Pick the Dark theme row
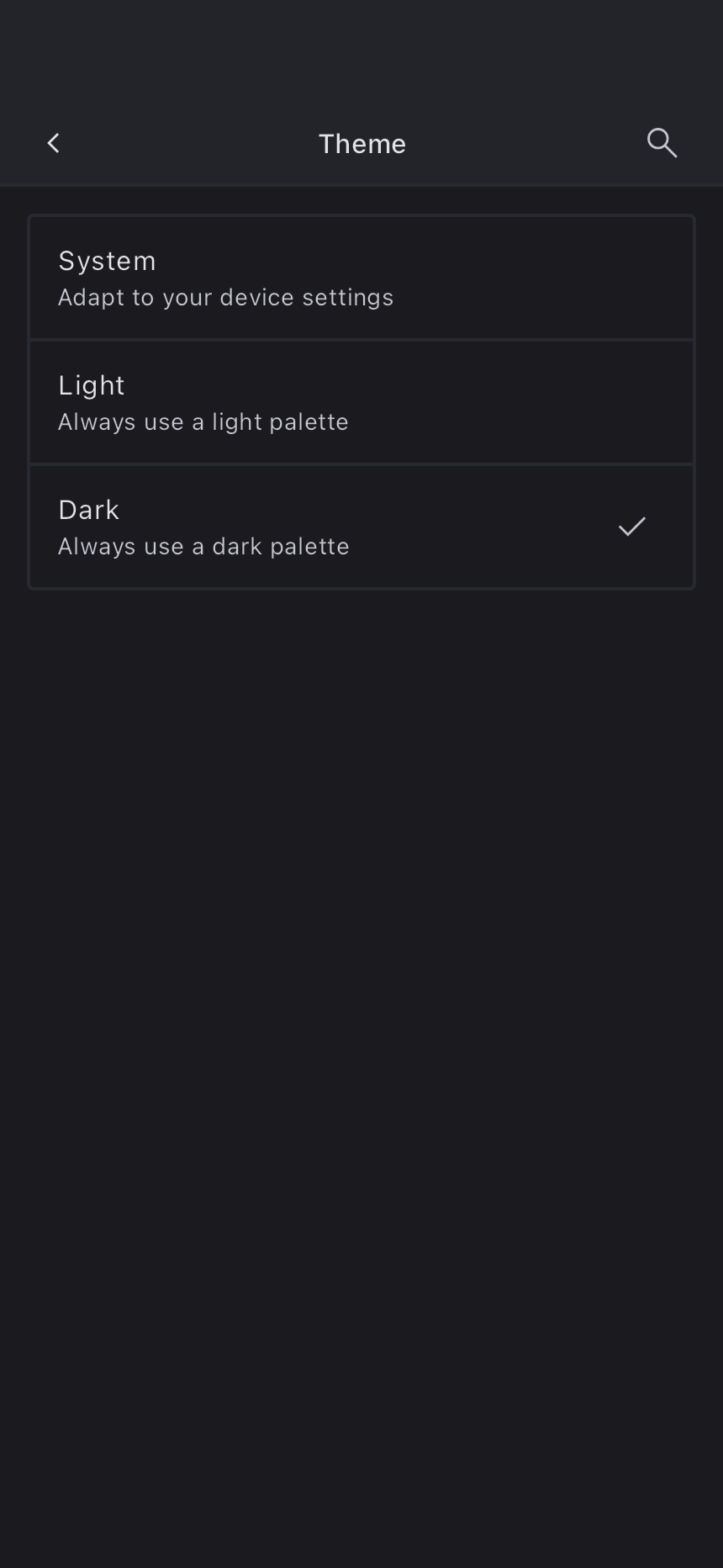723x1568 pixels. (361, 527)
